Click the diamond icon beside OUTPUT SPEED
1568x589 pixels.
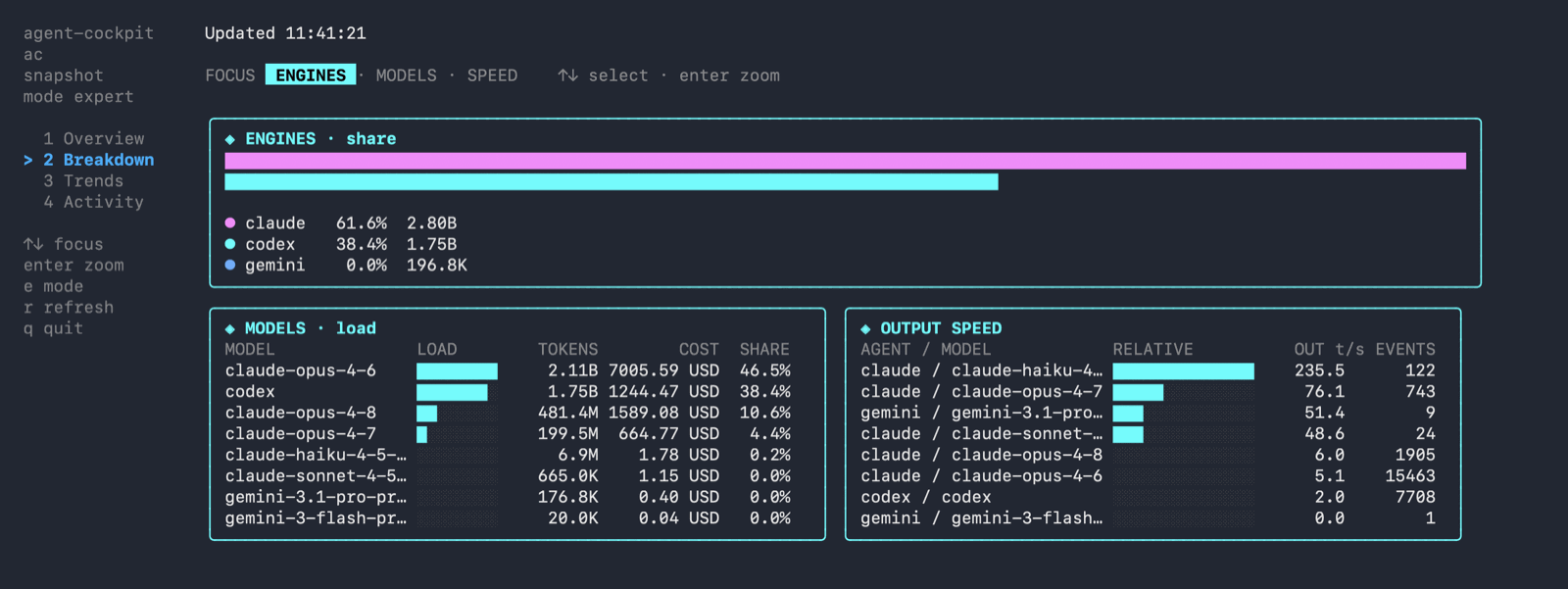coord(865,328)
